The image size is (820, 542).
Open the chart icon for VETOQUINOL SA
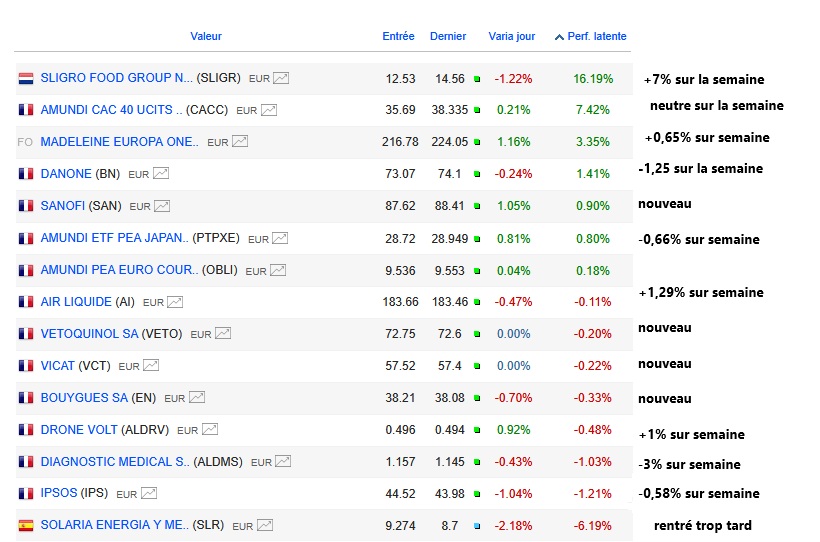223,334
